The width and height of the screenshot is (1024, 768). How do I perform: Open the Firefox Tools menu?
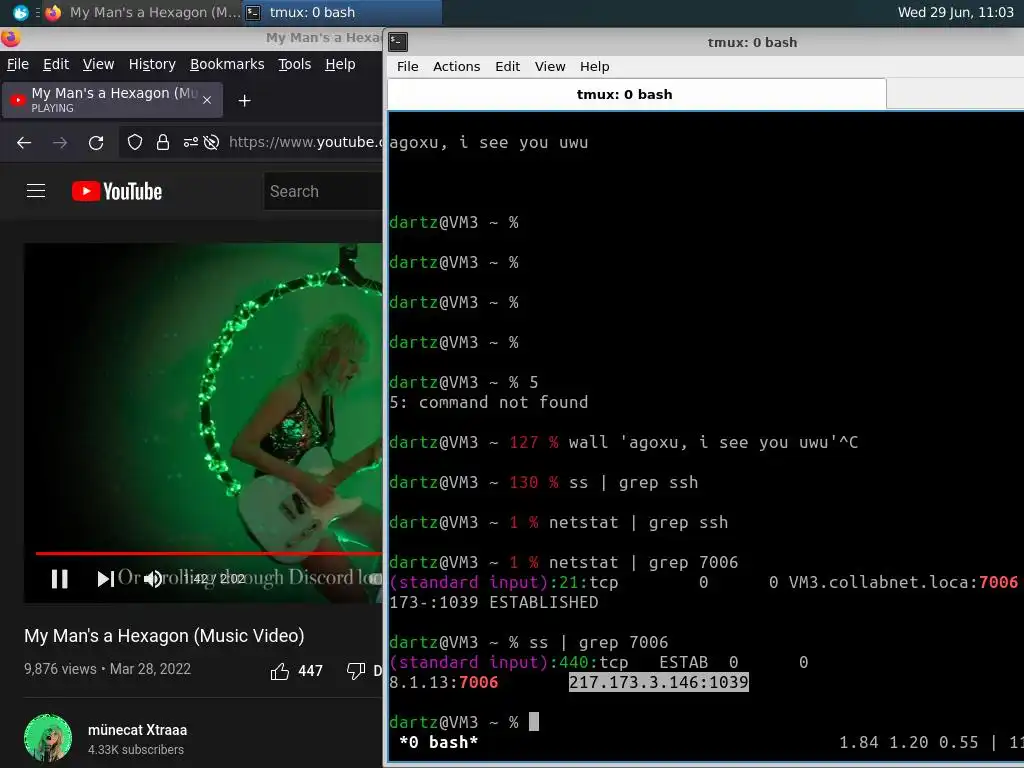[x=295, y=64]
